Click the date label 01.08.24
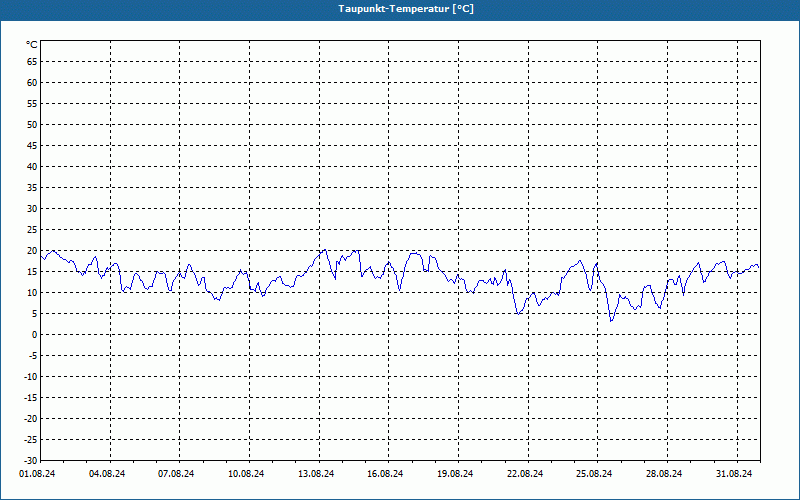800x500 pixels. 37,474
